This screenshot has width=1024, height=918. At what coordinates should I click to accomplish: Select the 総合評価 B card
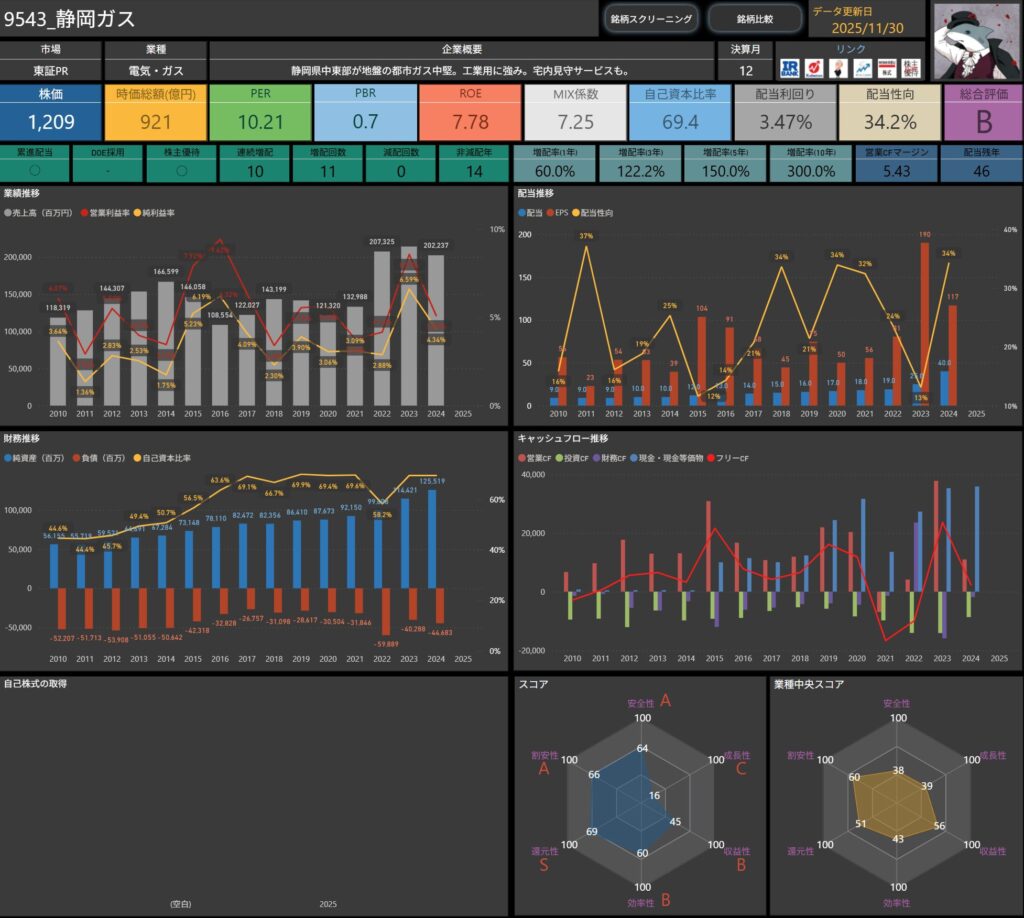982,112
